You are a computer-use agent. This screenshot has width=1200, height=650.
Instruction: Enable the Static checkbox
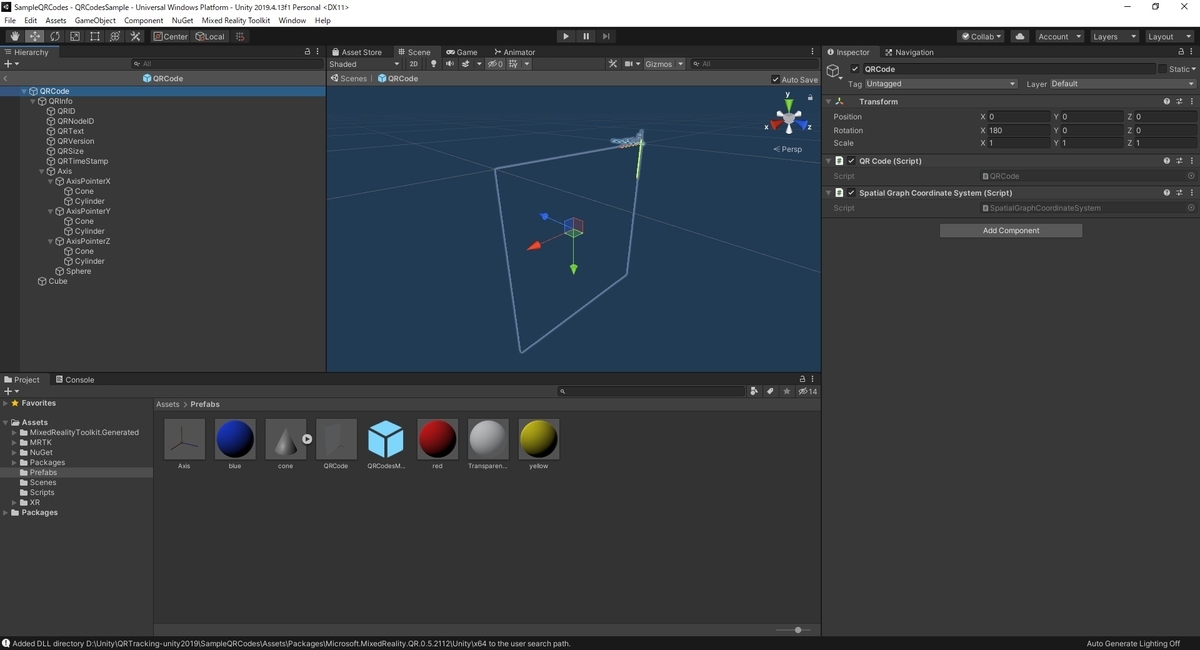[x=1162, y=69]
